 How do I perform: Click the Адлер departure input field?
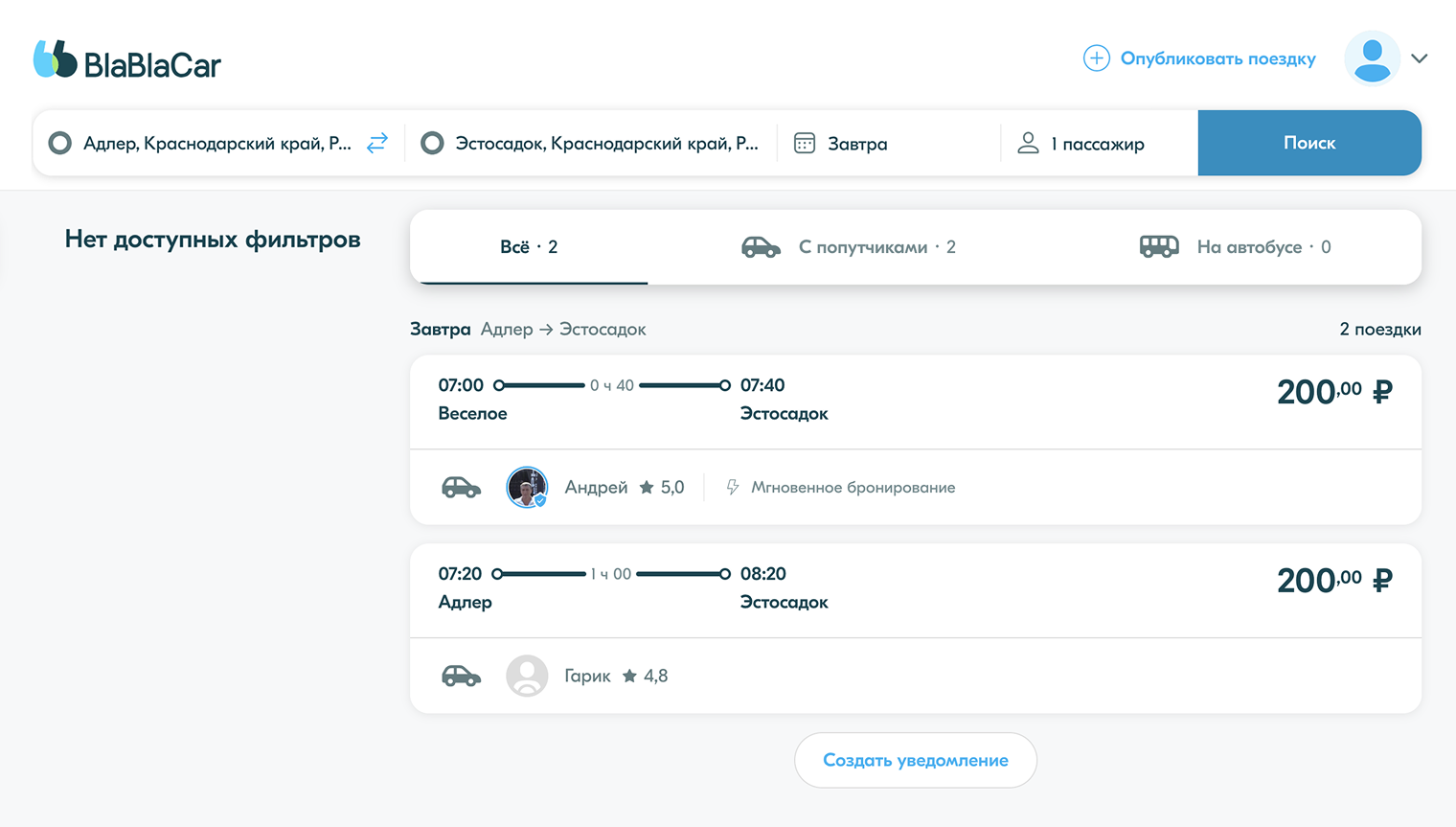216,144
